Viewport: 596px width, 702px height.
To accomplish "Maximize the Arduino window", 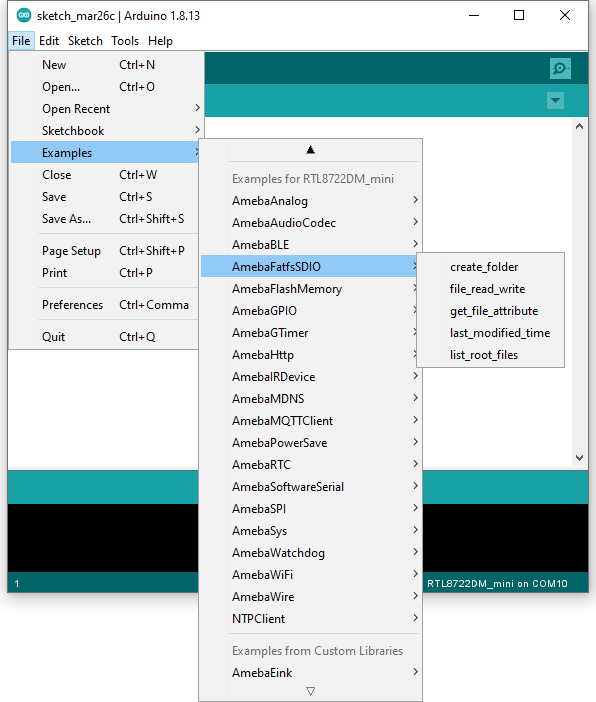I will [519, 15].
